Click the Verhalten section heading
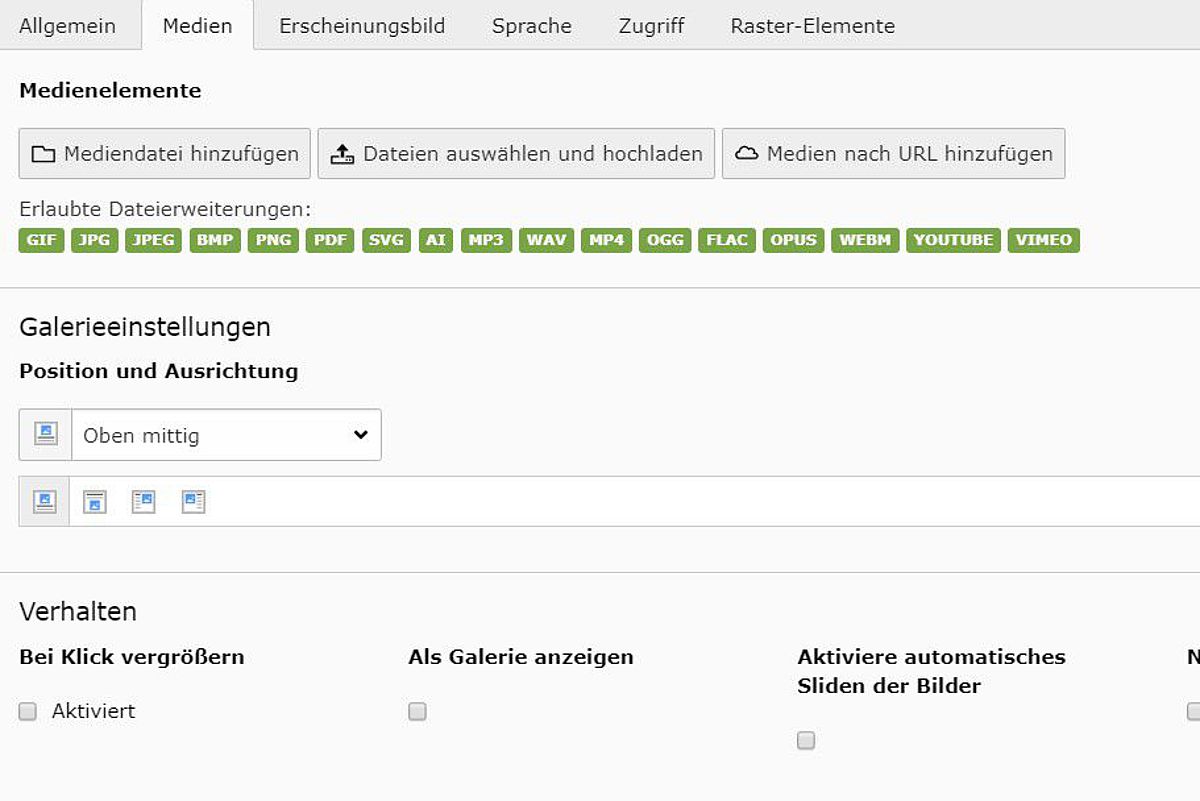 (x=78, y=611)
